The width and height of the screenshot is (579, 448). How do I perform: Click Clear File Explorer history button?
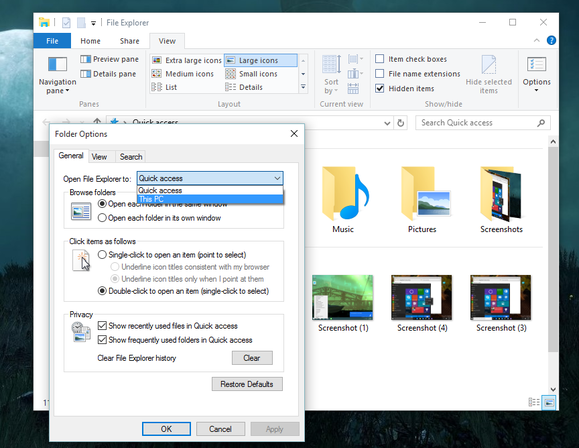tap(252, 358)
